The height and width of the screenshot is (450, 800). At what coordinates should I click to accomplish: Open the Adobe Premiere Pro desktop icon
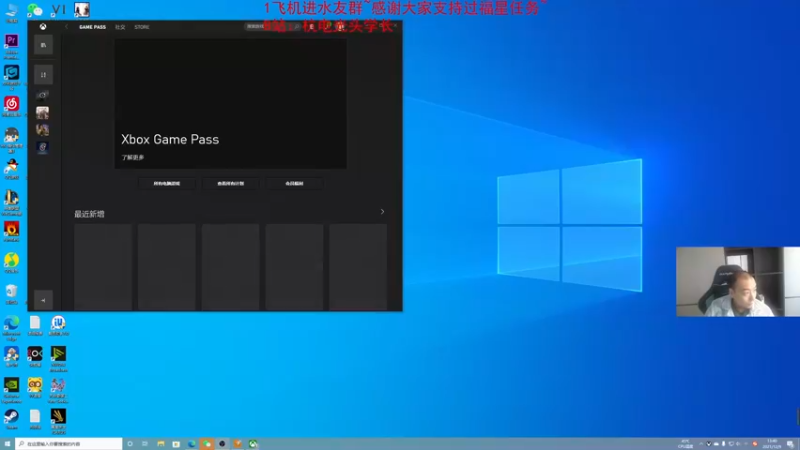[x=11, y=45]
